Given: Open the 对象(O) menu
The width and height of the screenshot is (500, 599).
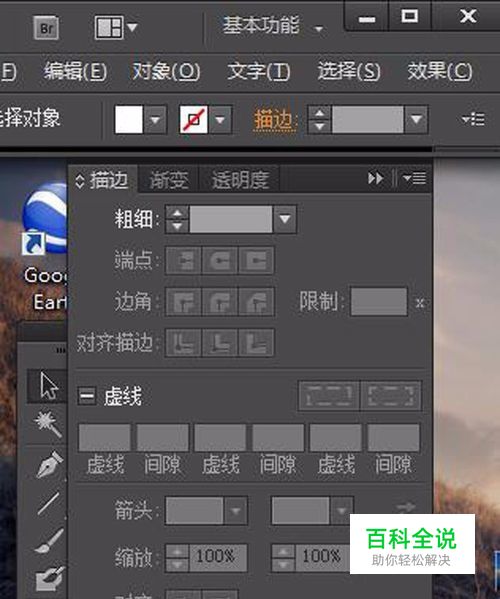Looking at the screenshot, I should (166, 71).
